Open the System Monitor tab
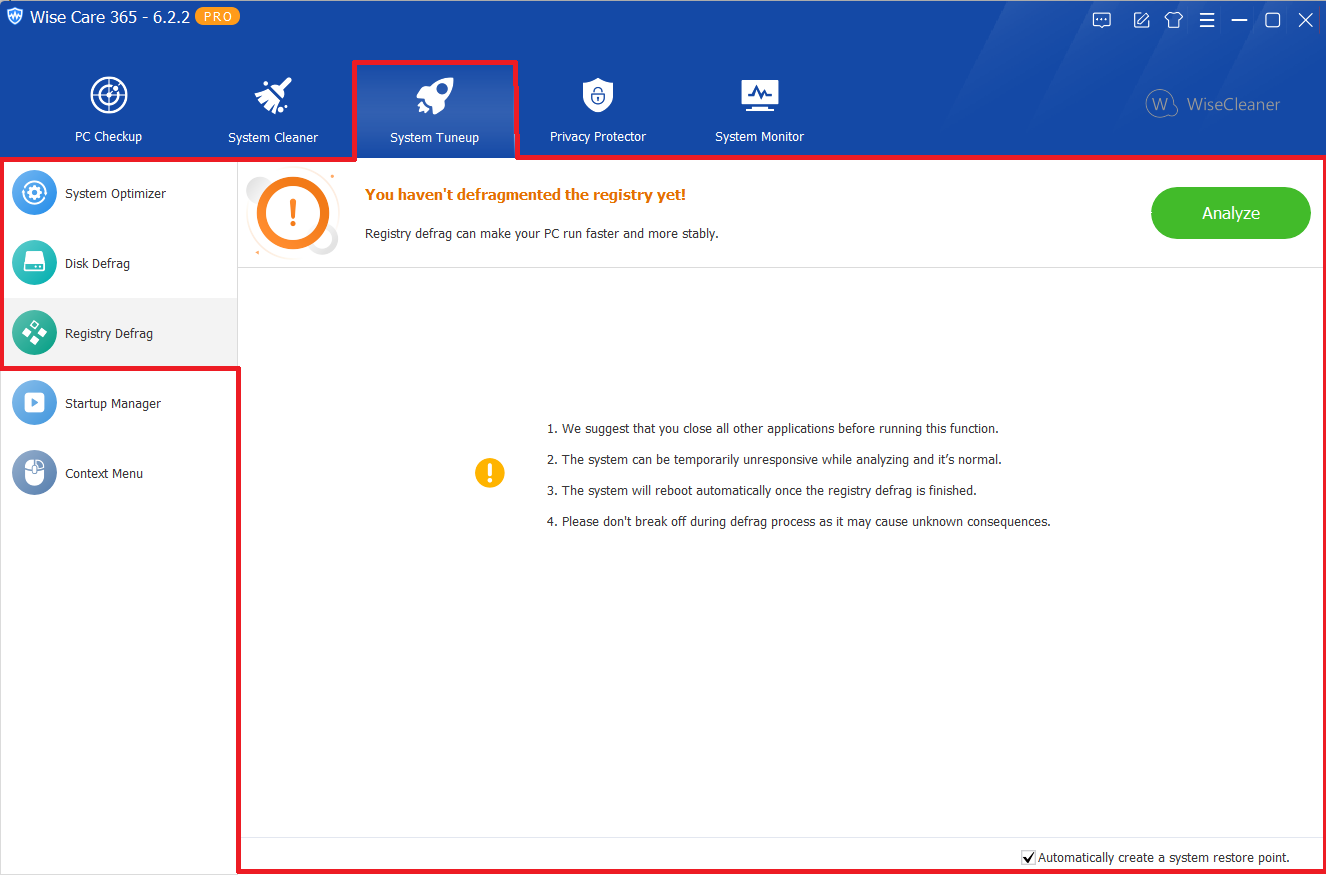This screenshot has height=875, width=1326. (759, 109)
